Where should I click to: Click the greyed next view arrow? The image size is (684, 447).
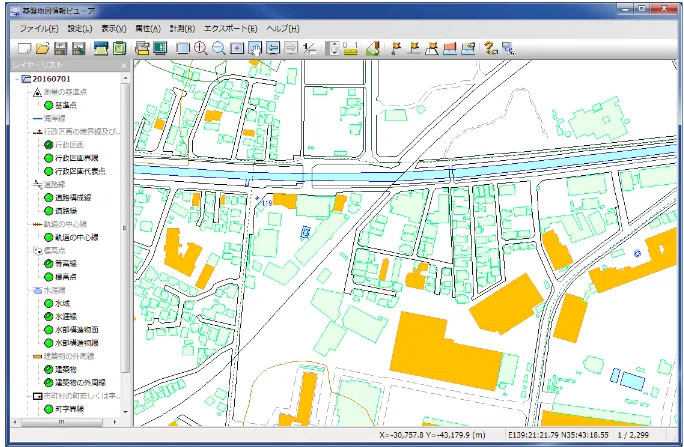pyautogui.click(x=291, y=48)
